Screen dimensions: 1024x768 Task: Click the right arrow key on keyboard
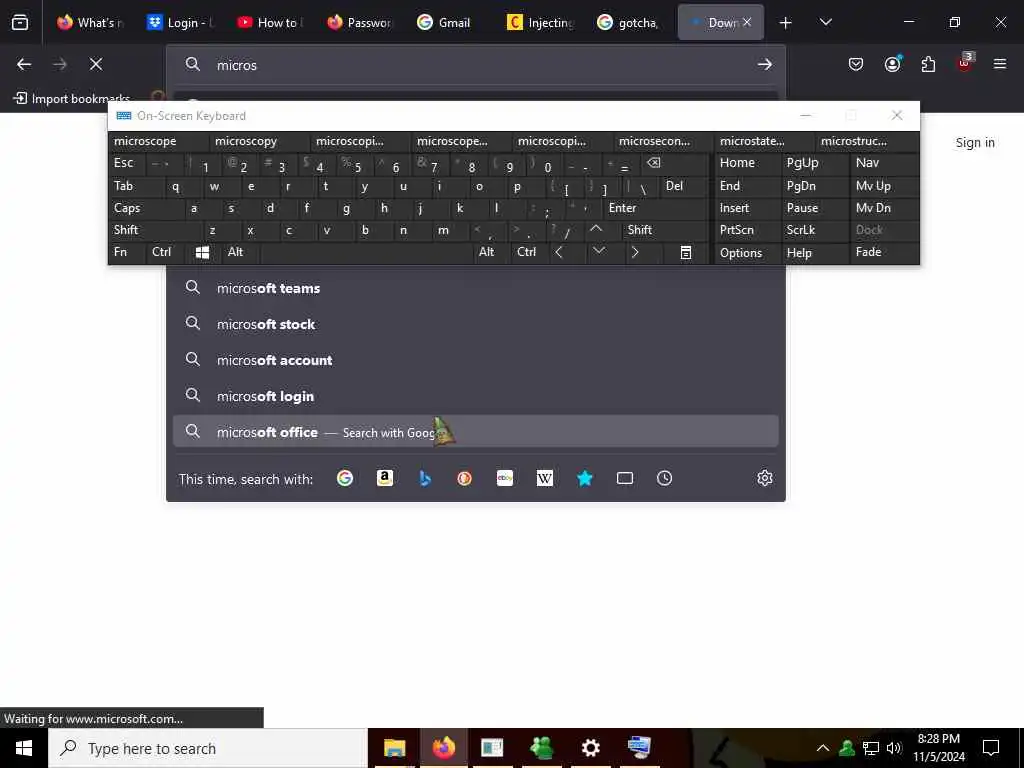pos(635,252)
